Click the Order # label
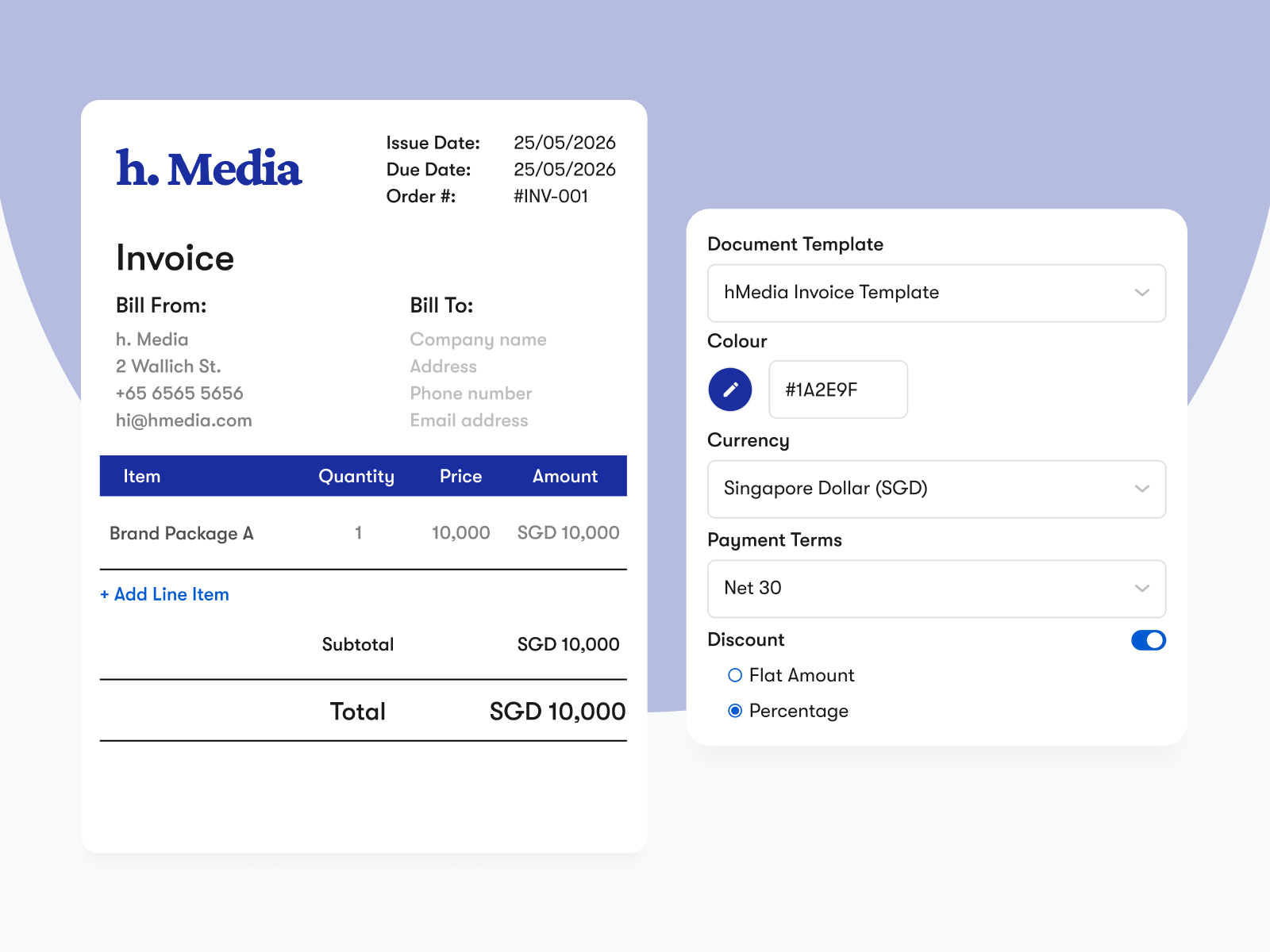Image resolution: width=1270 pixels, height=952 pixels. pos(421,196)
